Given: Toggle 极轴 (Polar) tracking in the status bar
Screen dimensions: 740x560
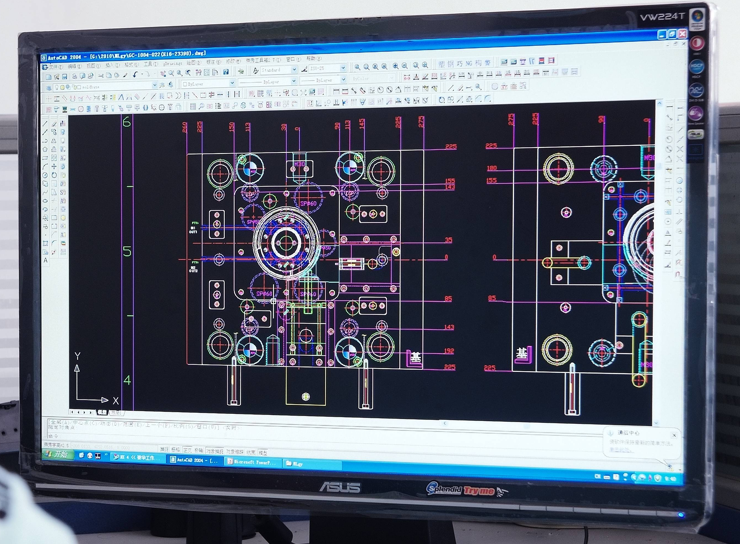Looking at the screenshot, I should click(198, 451).
